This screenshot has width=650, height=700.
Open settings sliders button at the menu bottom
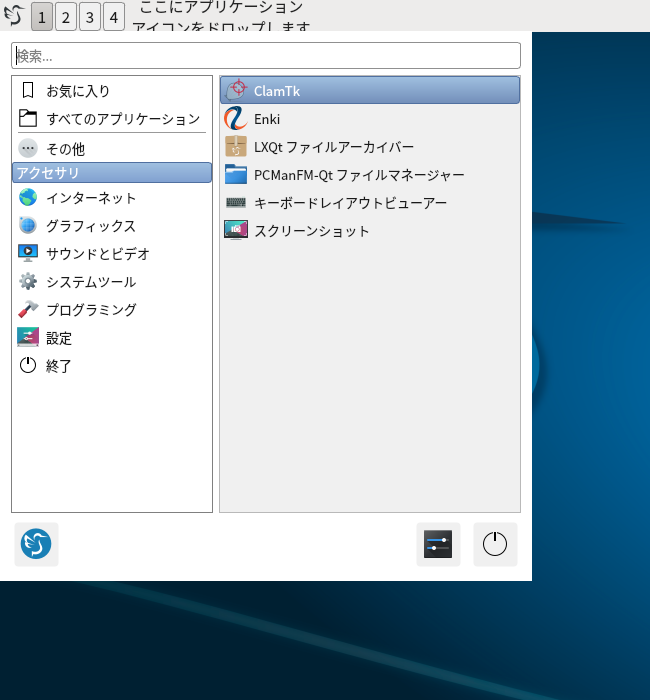438,544
